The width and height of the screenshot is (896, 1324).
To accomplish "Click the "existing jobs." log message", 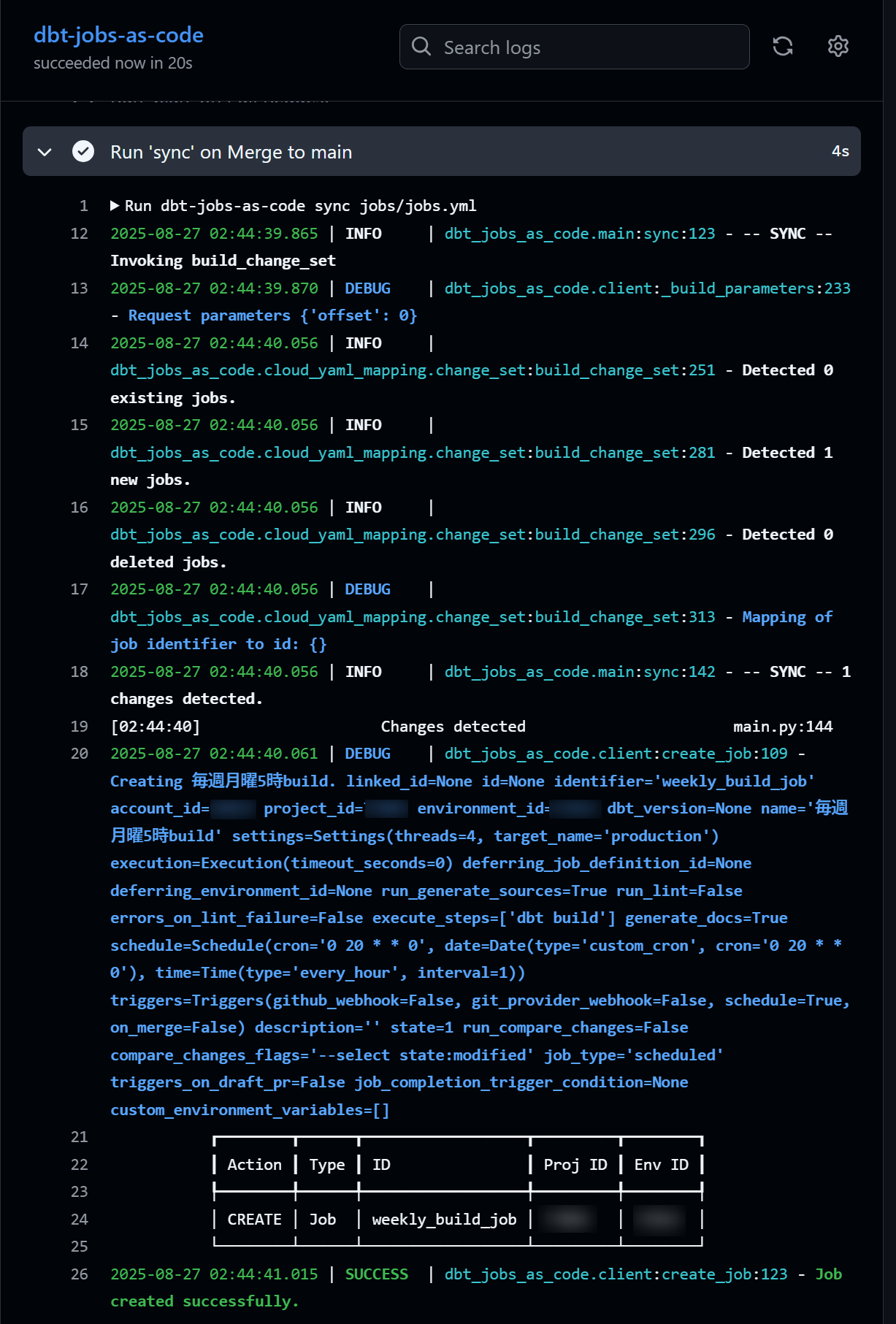I will click(x=173, y=398).
